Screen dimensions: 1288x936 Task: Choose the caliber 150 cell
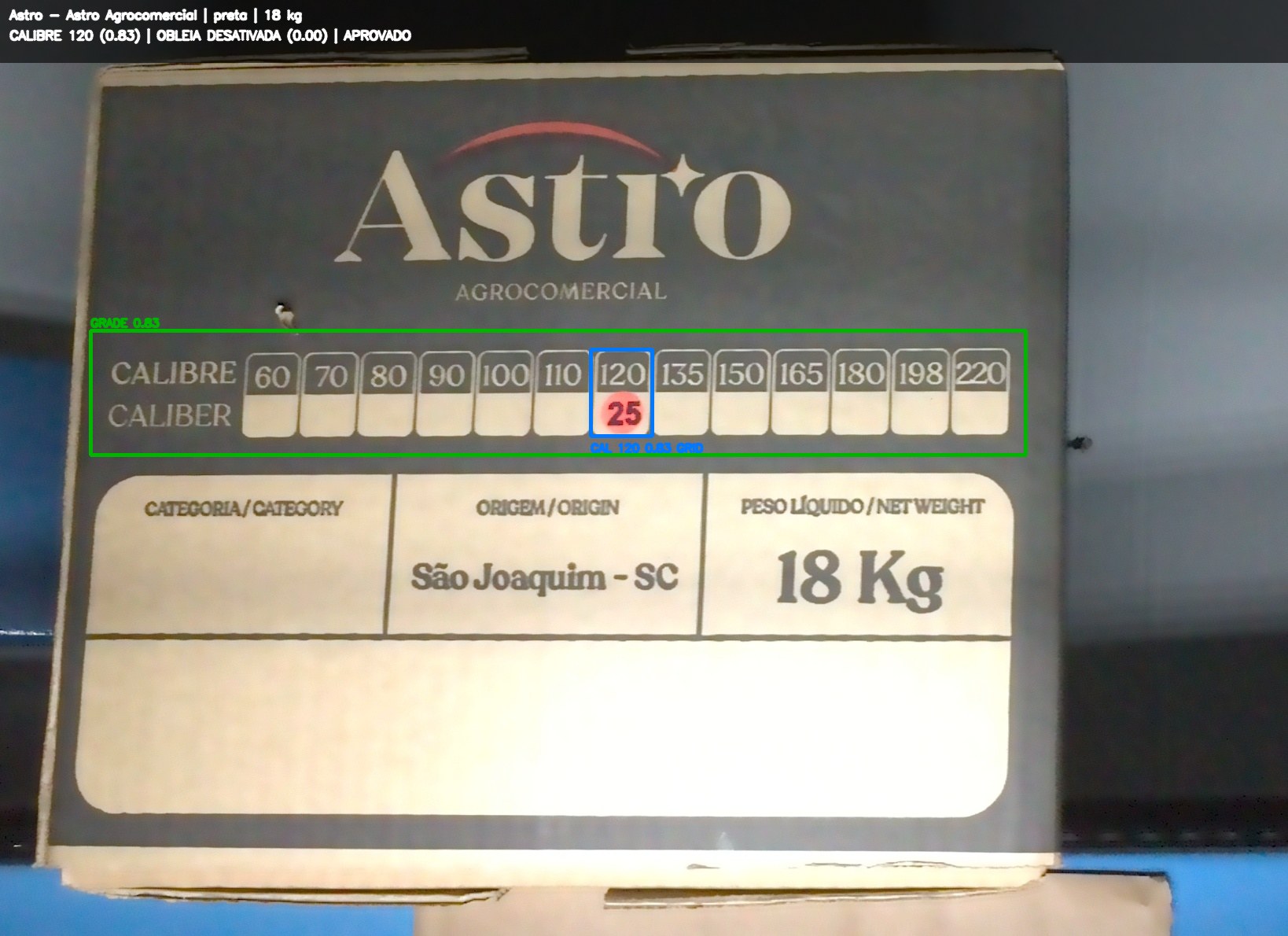[740, 392]
